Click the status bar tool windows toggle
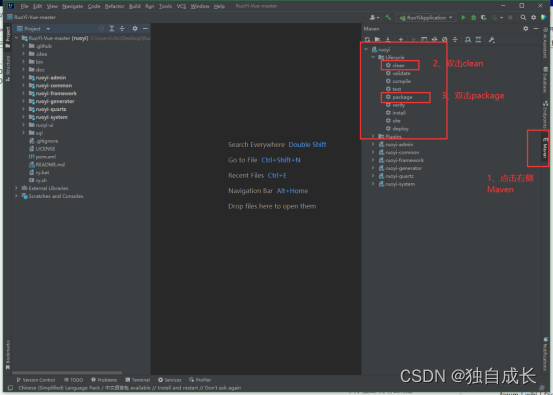 tap(10, 388)
